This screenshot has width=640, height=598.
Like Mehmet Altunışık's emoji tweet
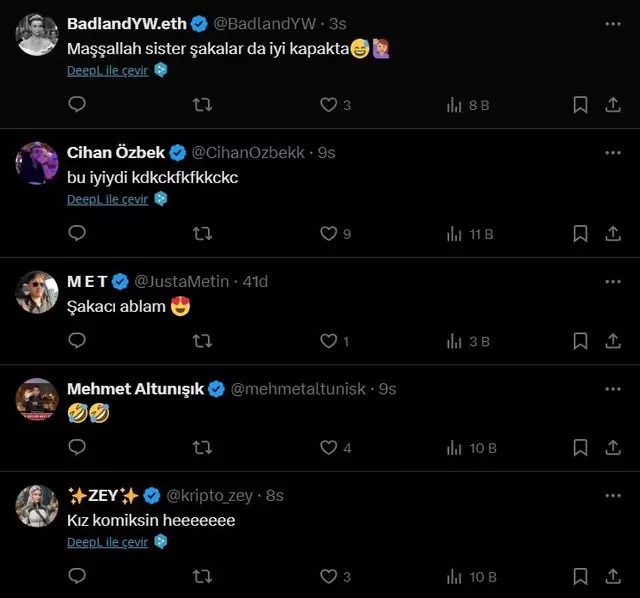329,447
